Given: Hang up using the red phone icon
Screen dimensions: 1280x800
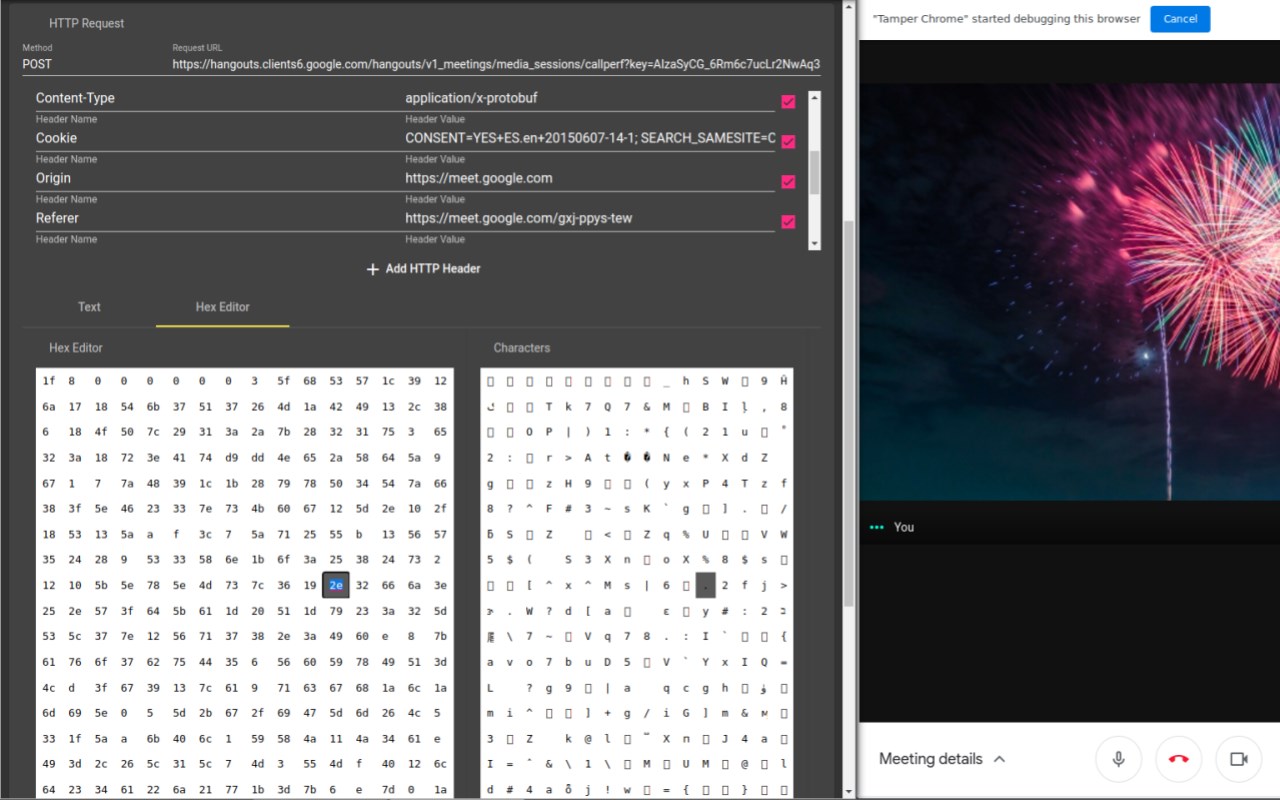Looking at the screenshot, I should click(x=1178, y=759).
